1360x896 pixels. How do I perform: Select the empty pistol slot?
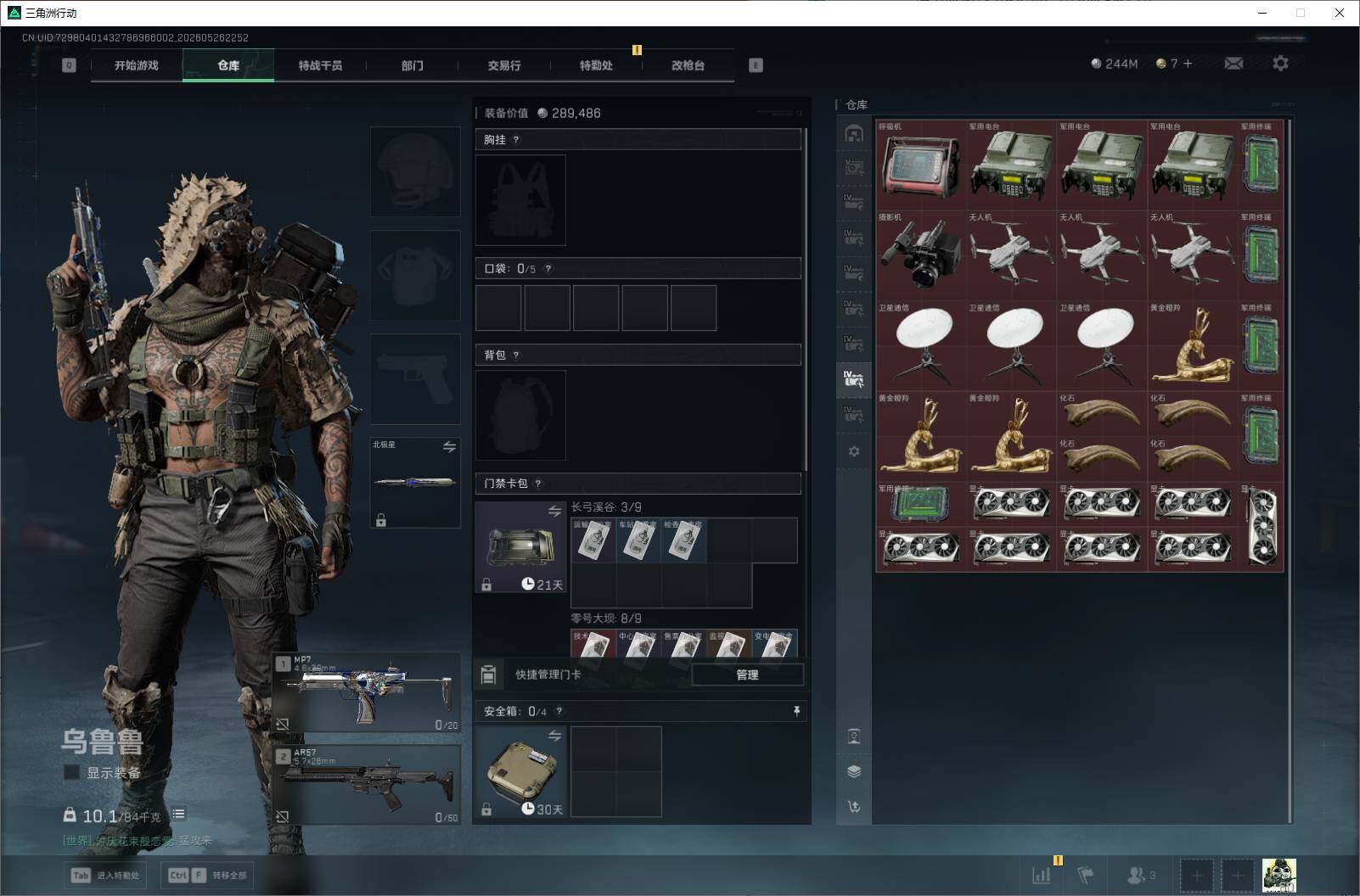pyautogui.click(x=415, y=378)
